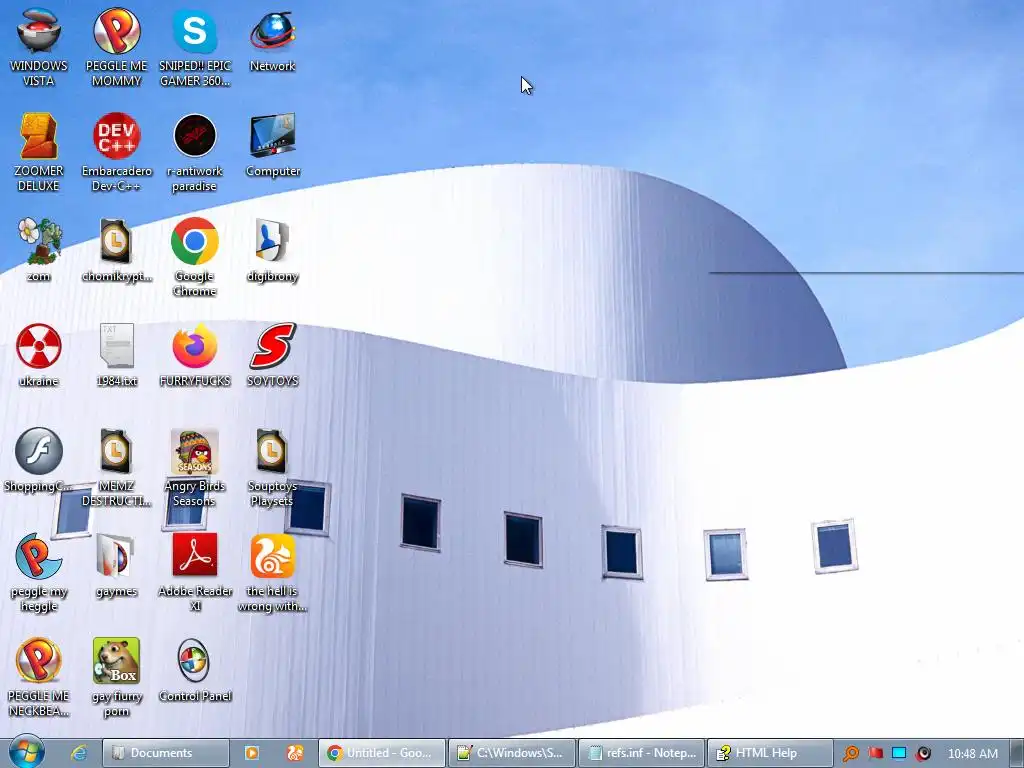Click the gaymes folder icon
This screenshot has height=768, width=1024.
[x=116, y=565]
